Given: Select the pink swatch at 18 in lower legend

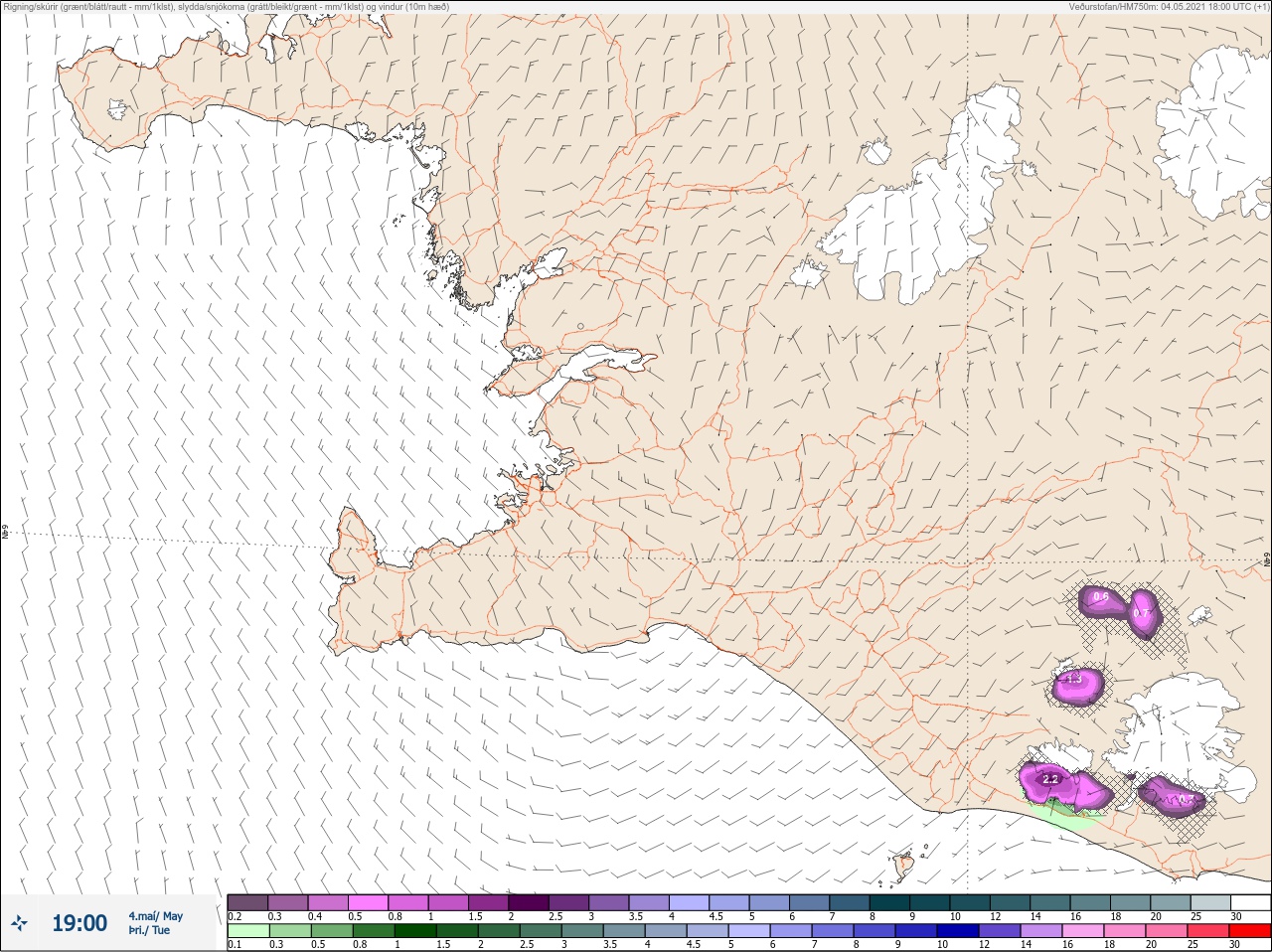Looking at the screenshot, I should coord(1125,931).
